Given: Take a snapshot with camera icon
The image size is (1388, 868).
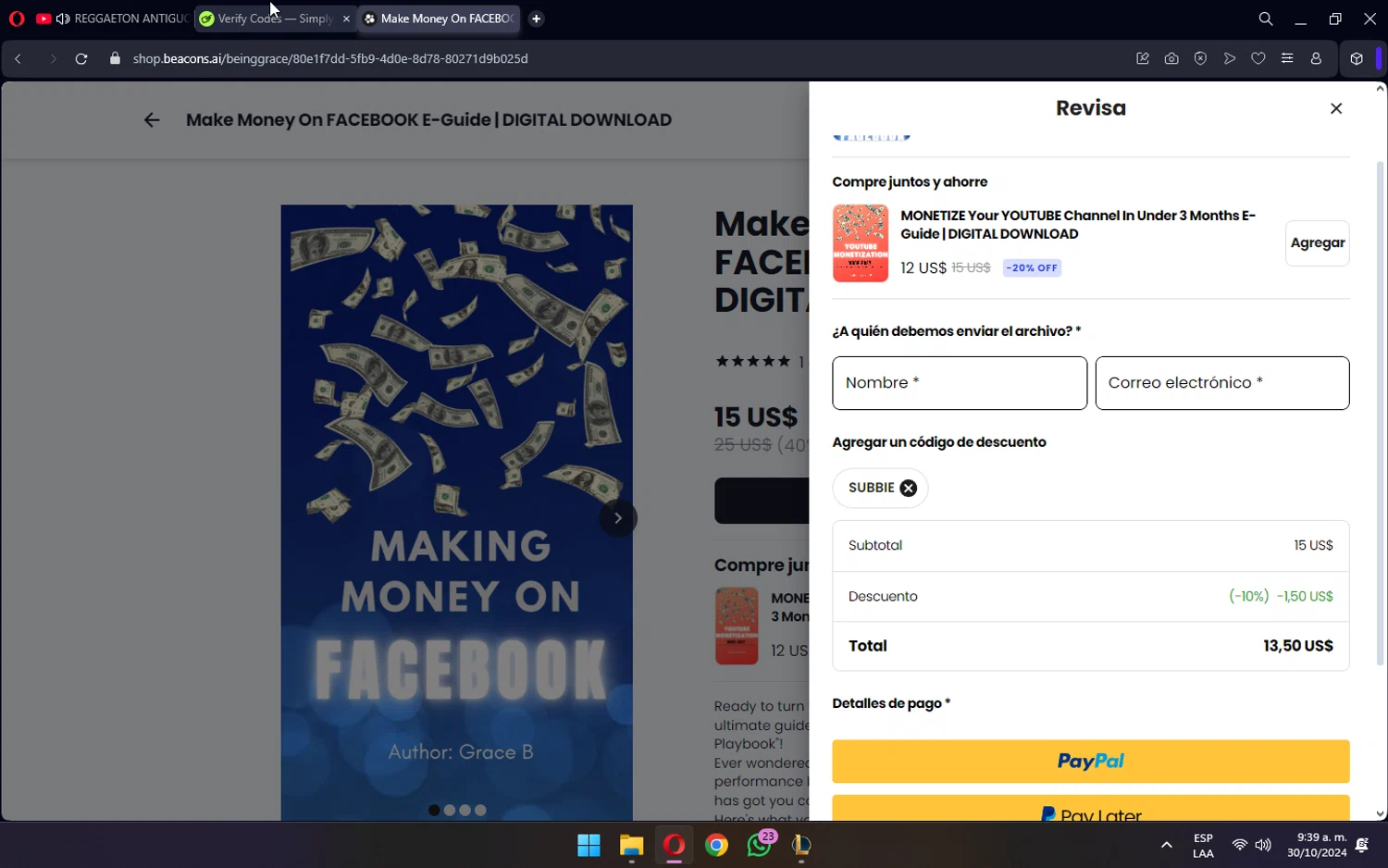Looking at the screenshot, I should click(x=1171, y=58).
